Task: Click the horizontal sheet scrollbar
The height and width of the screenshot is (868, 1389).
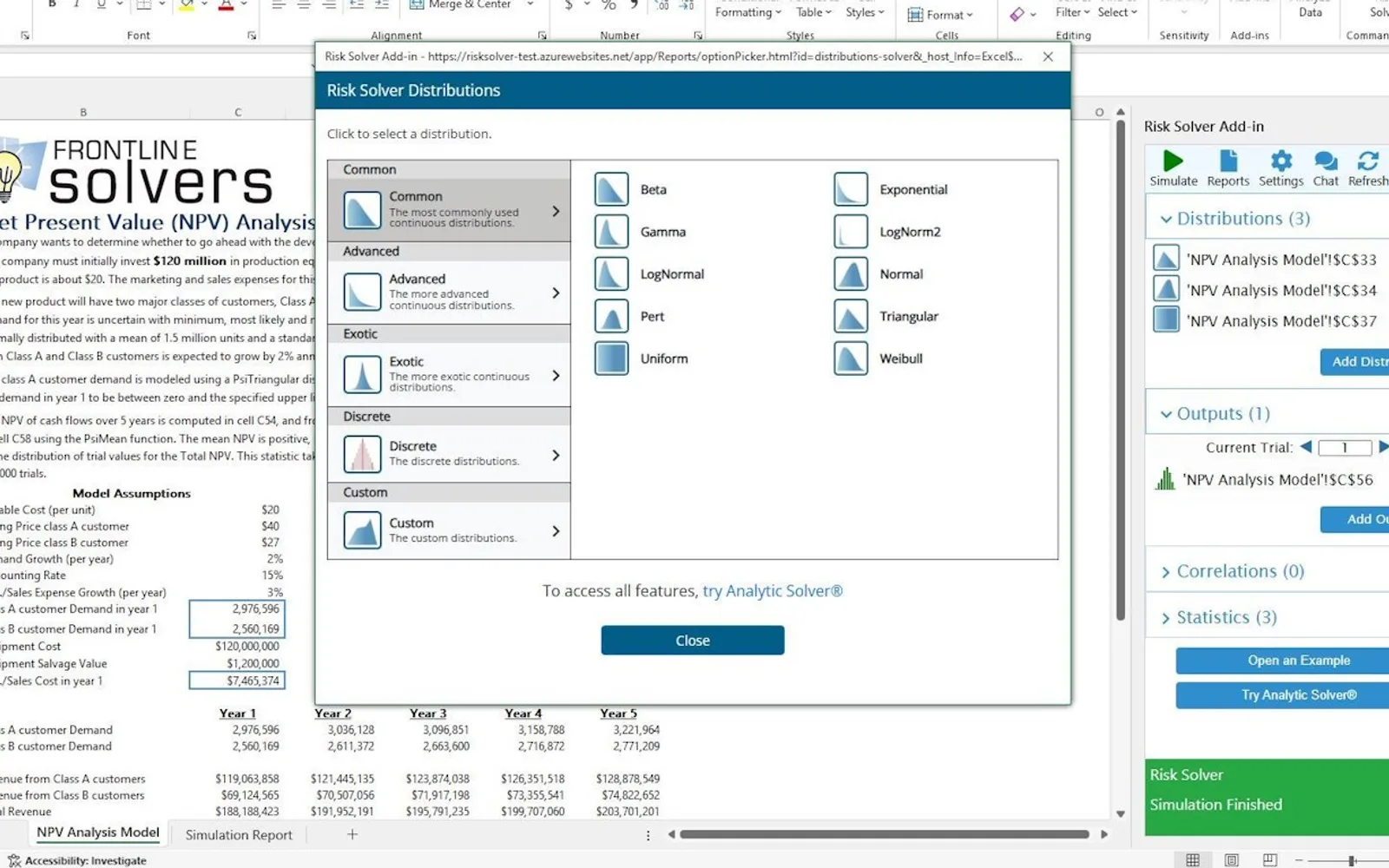Action: tap(885, 834)
